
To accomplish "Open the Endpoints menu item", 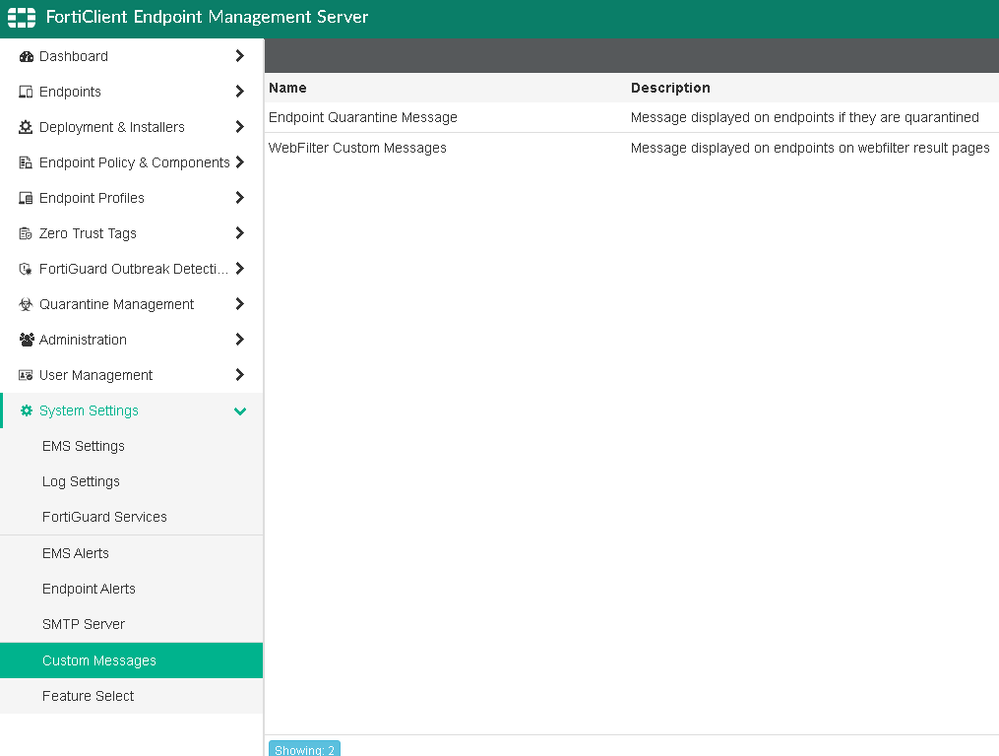I will [131, 92].
